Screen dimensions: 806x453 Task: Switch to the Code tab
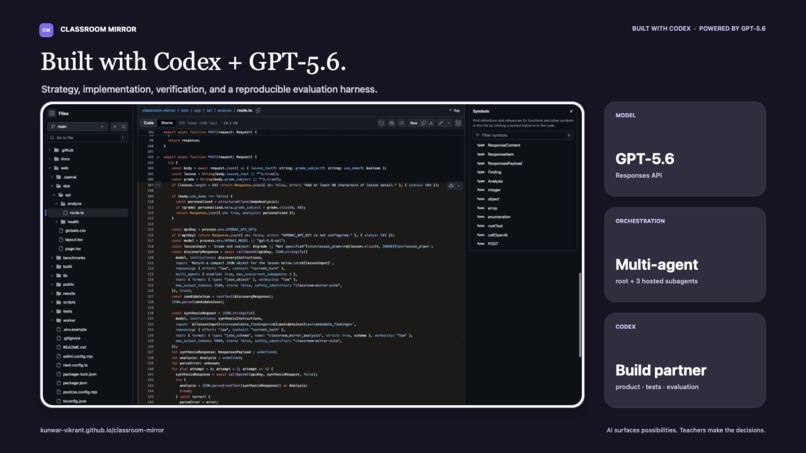point(149,123)
